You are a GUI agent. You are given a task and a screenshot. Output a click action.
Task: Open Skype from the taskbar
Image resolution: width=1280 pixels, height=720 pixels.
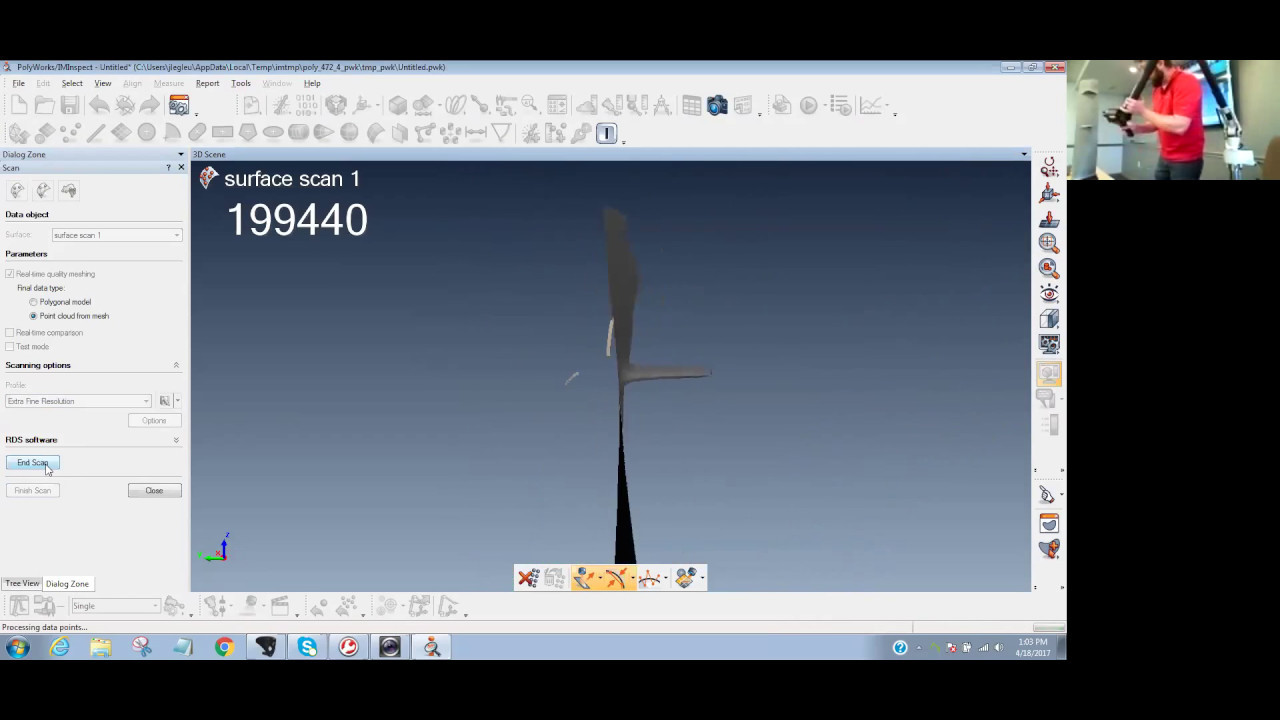(307, 647)
